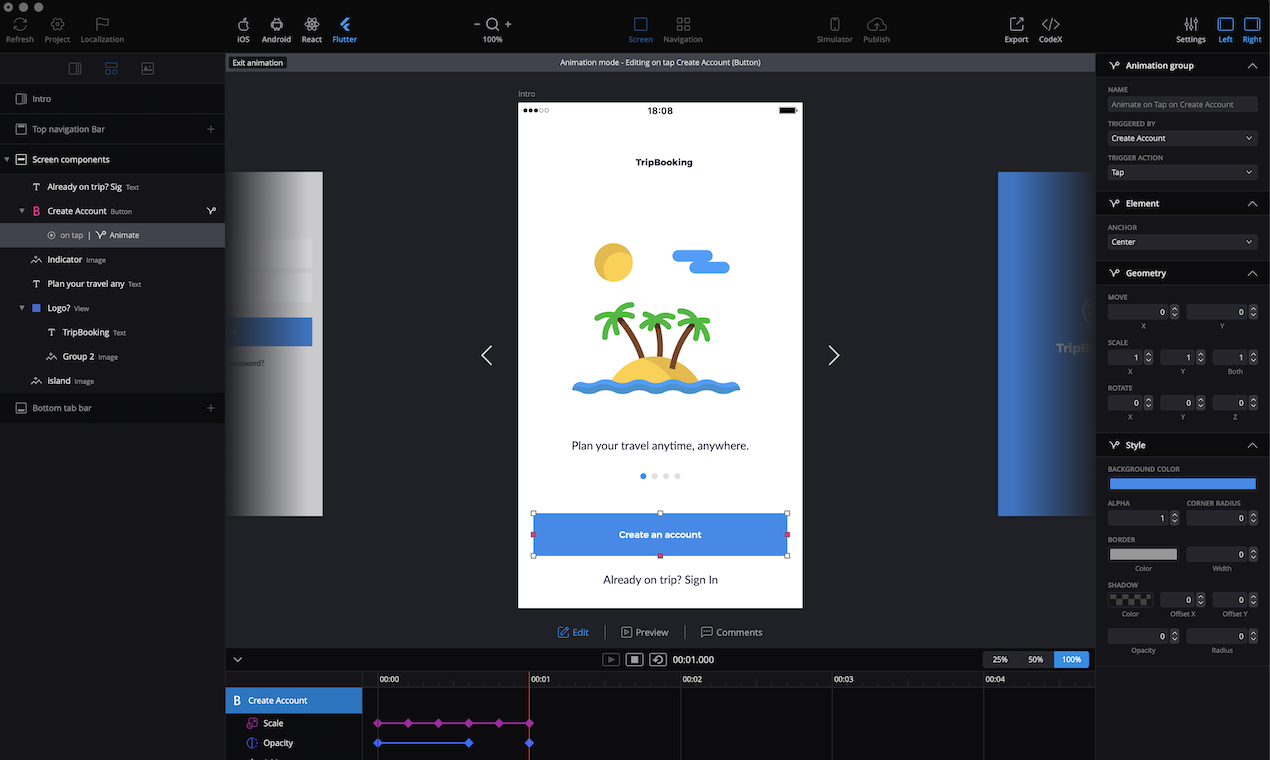Image resolution: width=1270 pixels, height=760 pixels.
Task: Open the CodeX panel
Action: pos(1050,28)
